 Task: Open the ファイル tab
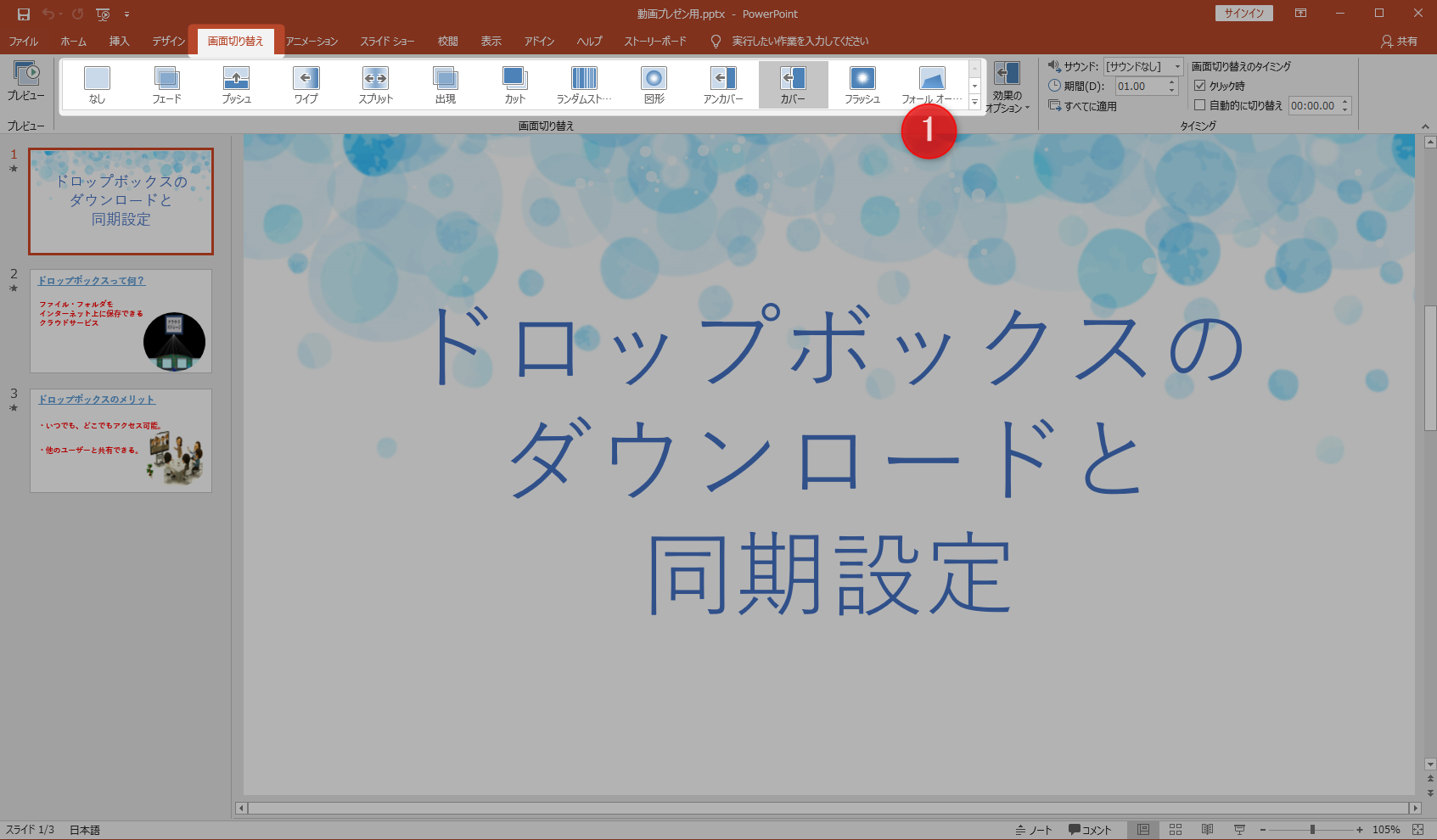[x=24, y=41]
